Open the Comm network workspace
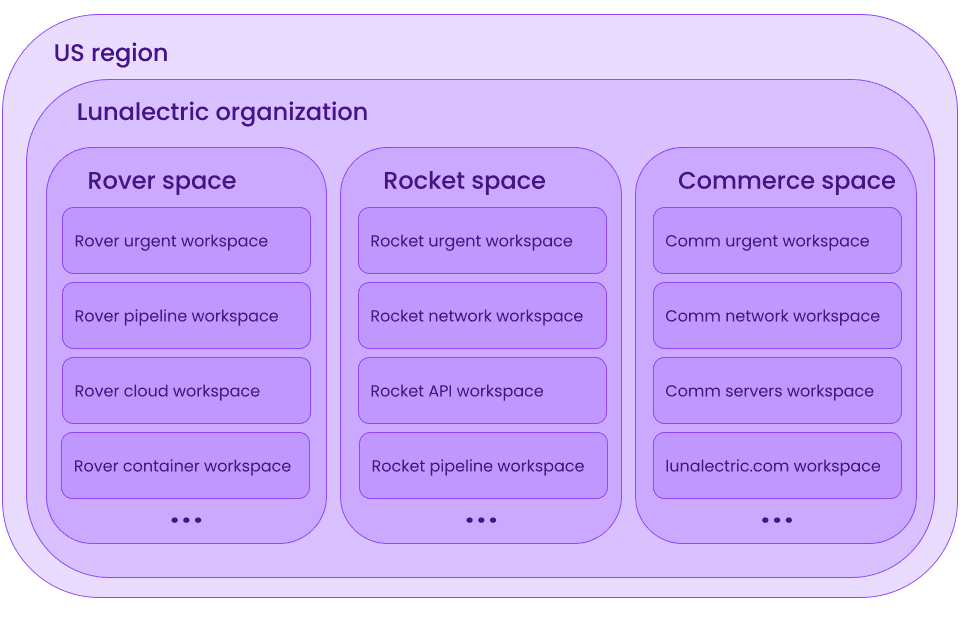 [777, 315]
